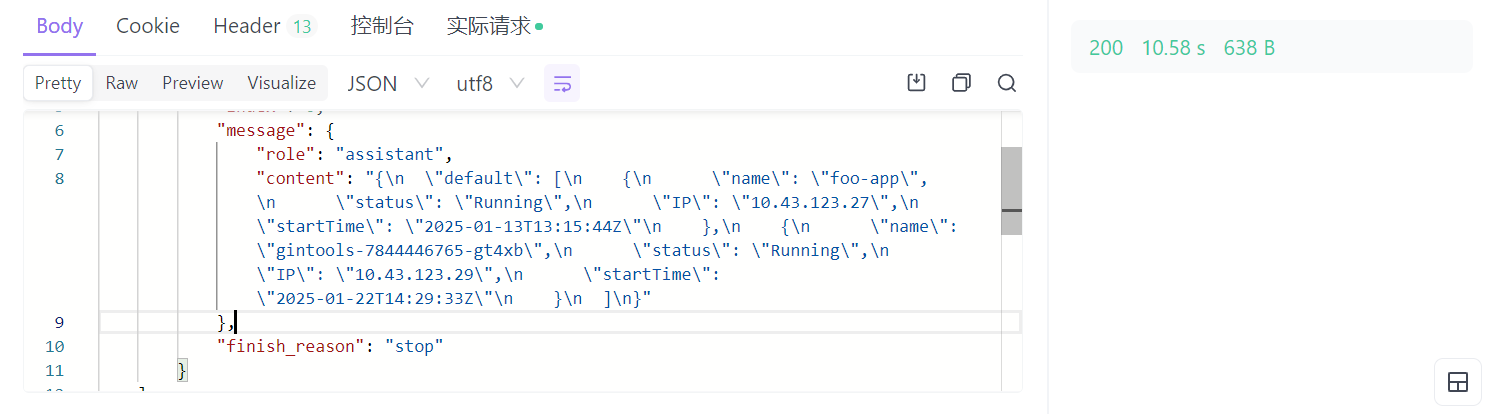Switch to the Cookie tab

[148, 27]
